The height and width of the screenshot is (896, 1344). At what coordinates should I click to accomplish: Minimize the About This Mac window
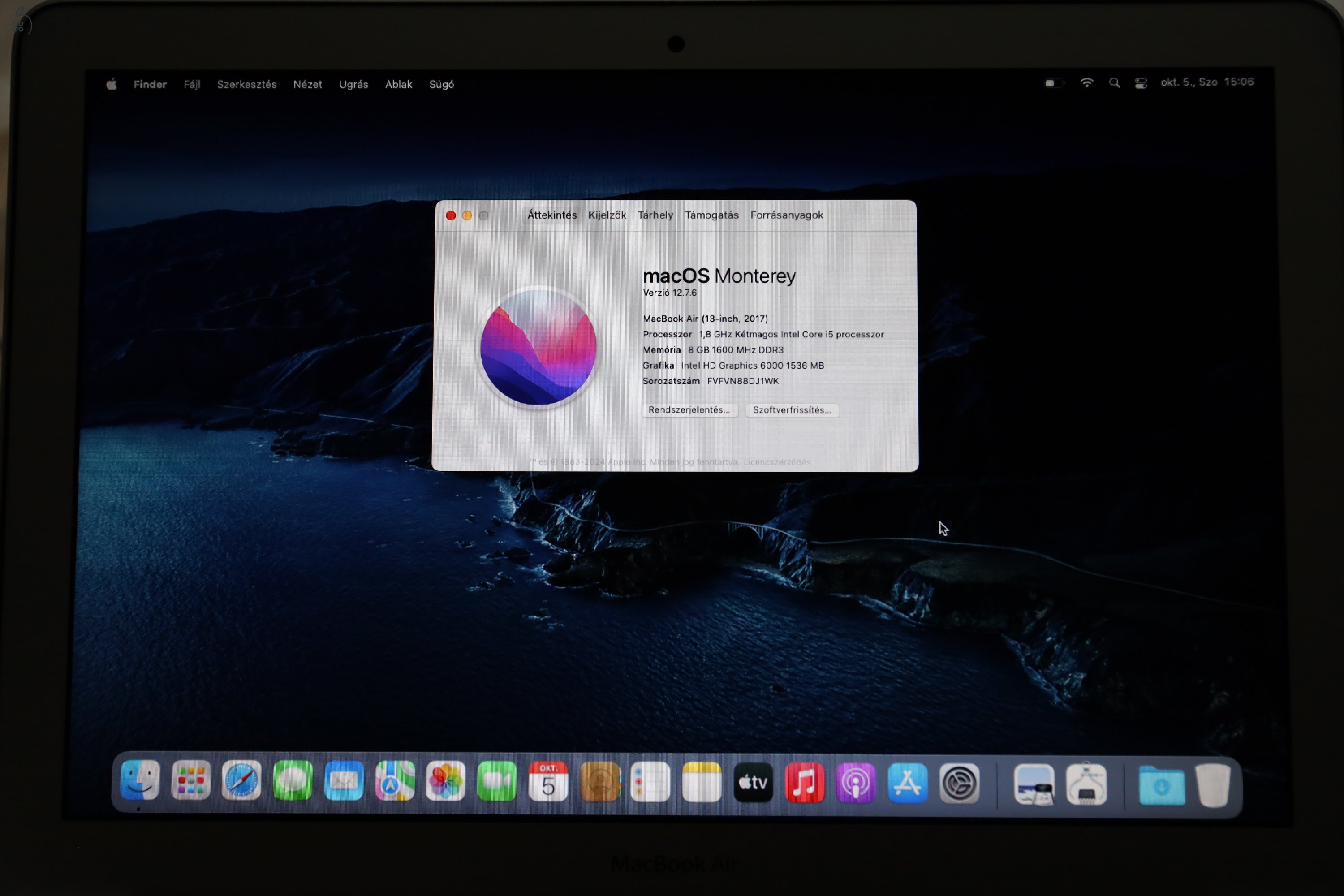pos(467,215)
